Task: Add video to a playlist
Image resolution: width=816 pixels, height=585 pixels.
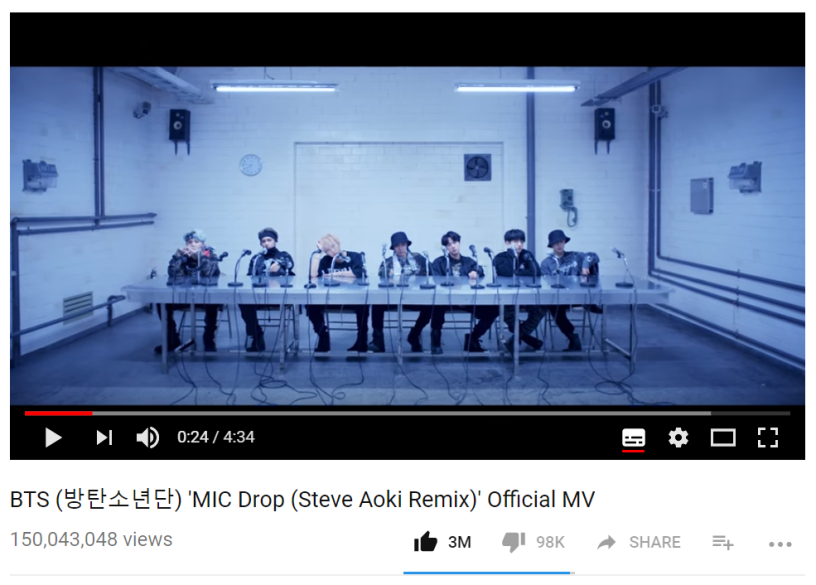Action: click(723, 542)
